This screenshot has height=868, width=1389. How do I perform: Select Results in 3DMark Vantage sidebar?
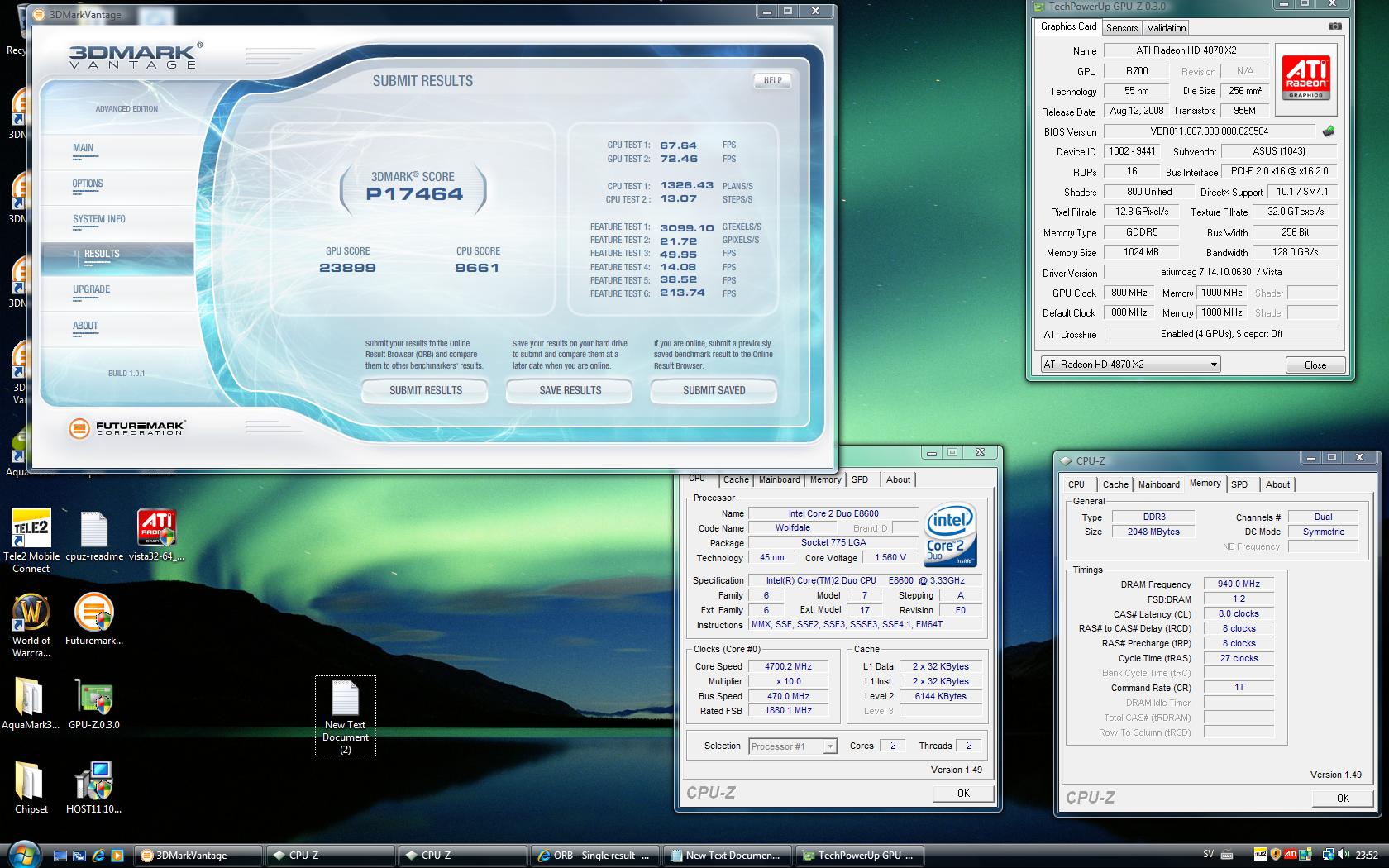pos(117,259)
